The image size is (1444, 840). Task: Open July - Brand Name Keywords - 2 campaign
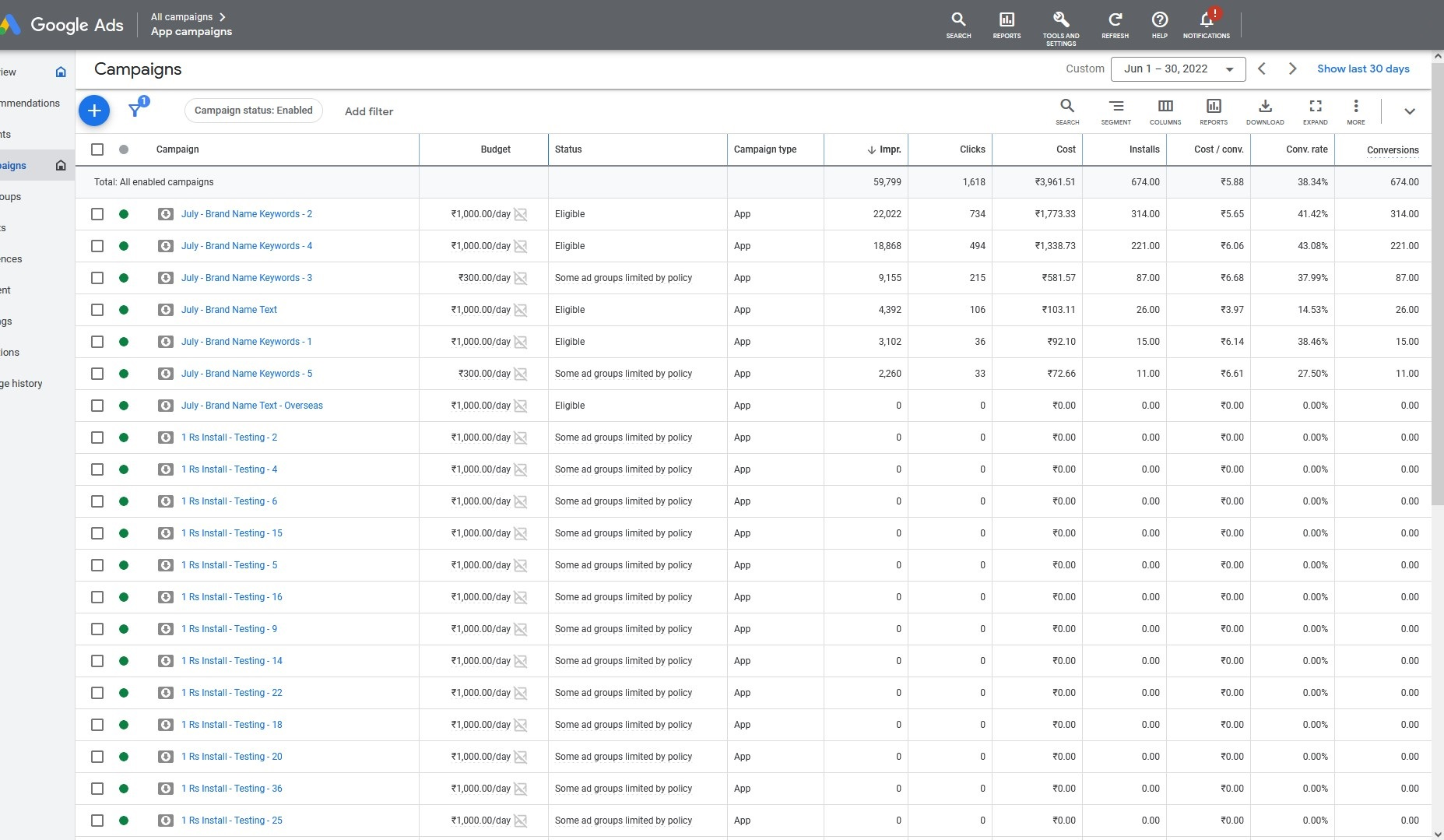(246, 214)
